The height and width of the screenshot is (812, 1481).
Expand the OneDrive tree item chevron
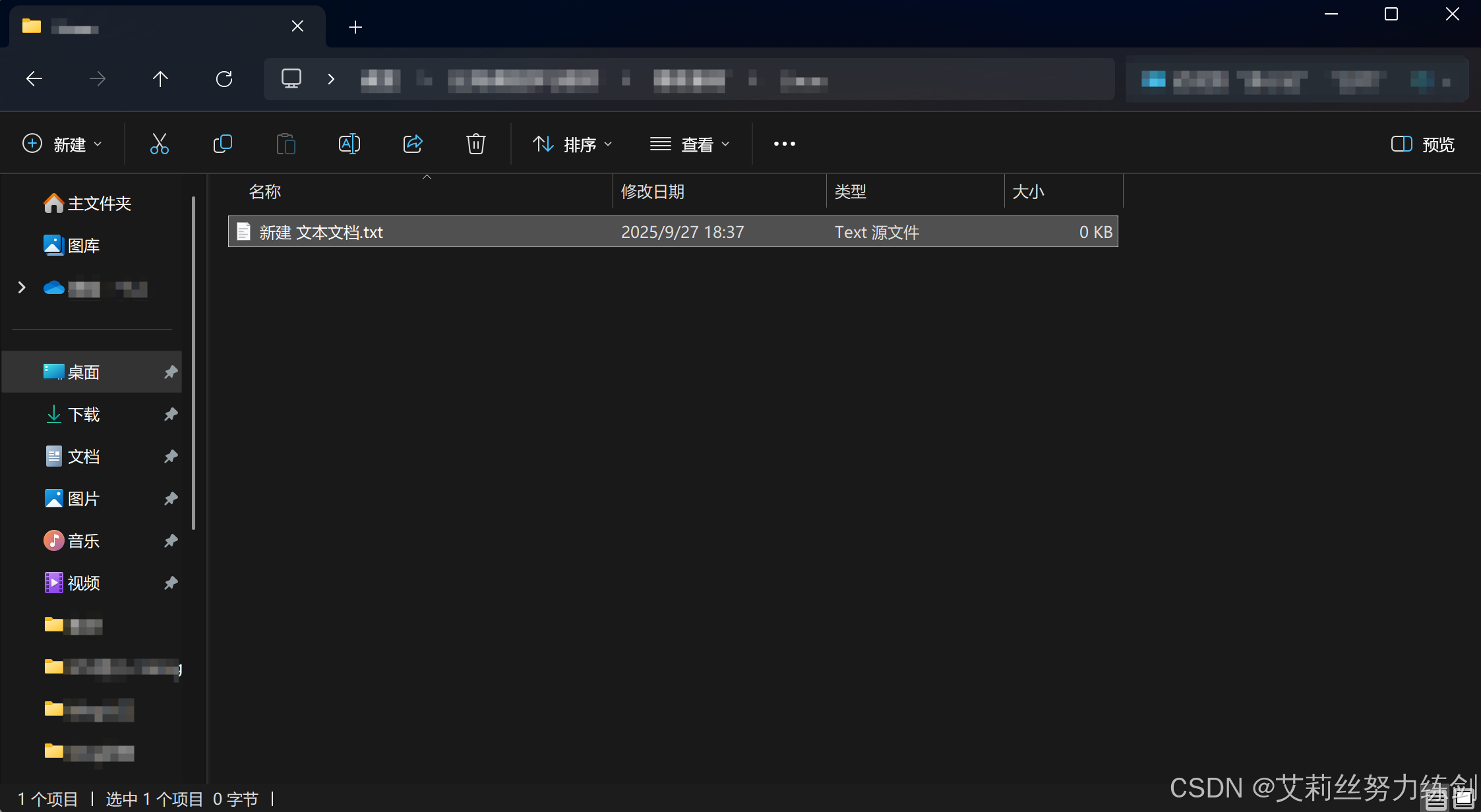22,287
